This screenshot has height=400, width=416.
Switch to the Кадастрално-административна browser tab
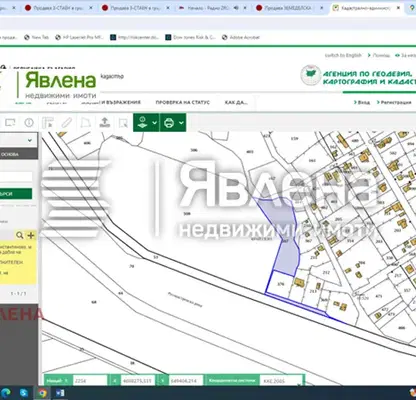(x=366, y=8)
